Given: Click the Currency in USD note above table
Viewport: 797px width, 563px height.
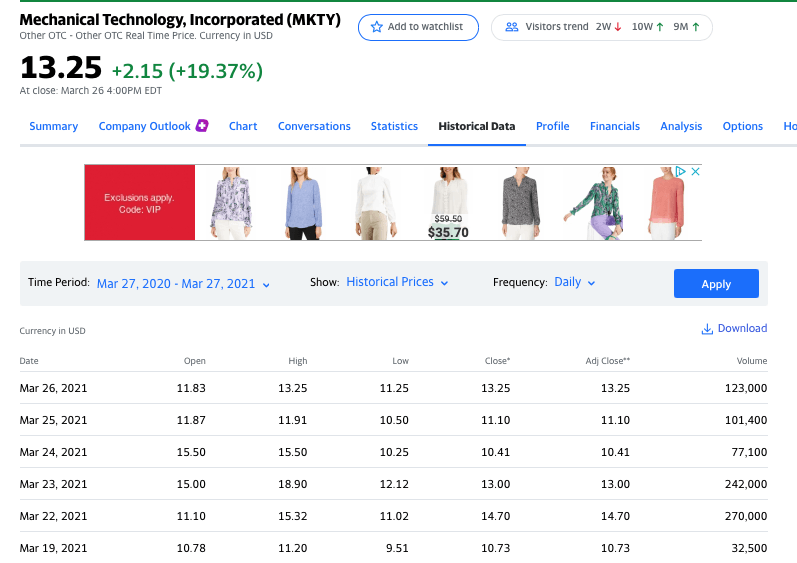Looking at the screenshot, I should [x=52, y=331].
